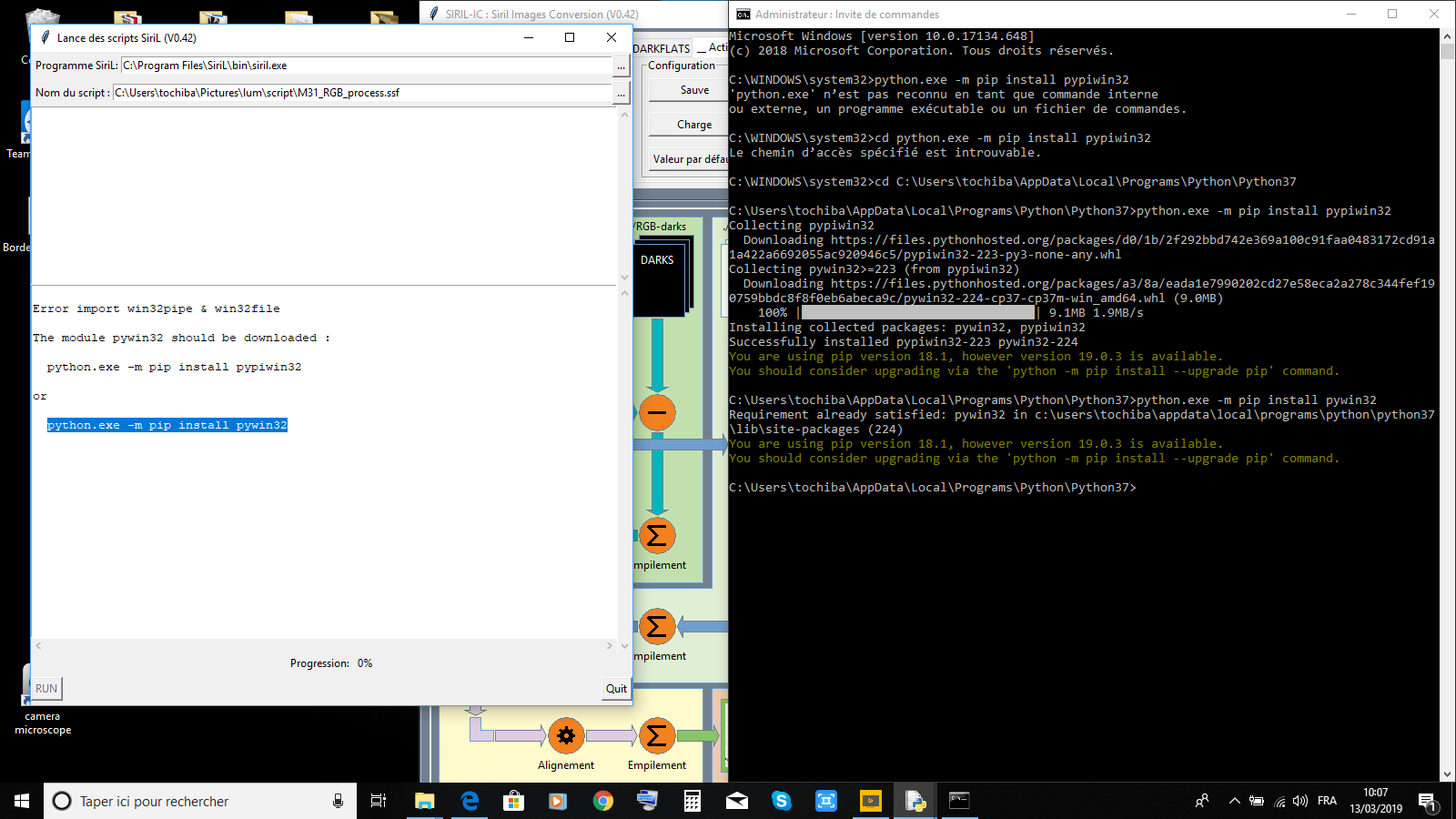Click the FRA language indicator
This screenshot has width=1456, height=819.
click(x=1327, y=801)
